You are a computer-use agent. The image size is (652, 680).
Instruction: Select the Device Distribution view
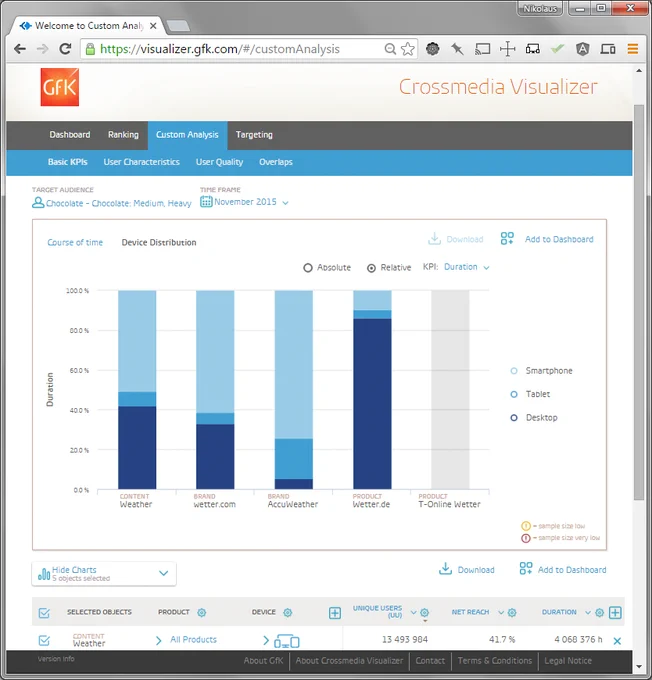159,242
